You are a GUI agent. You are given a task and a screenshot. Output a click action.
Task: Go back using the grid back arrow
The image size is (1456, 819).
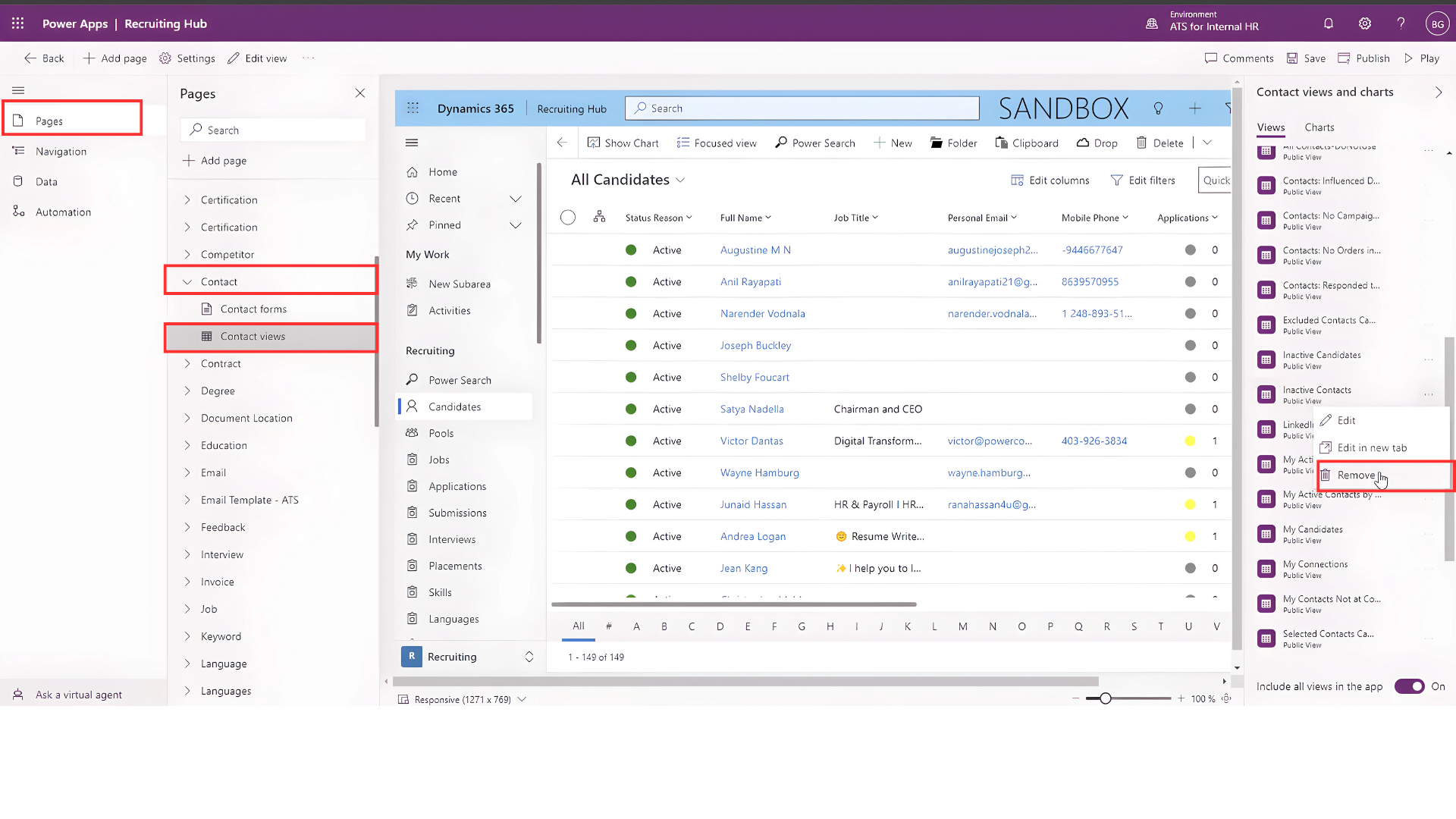tap(562, 143)
